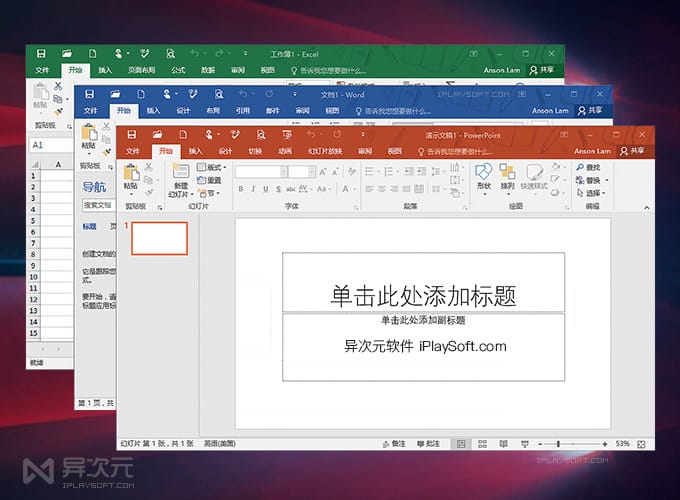Open the font color A dropdown arrow
This screenshot has height=500, width=680.
click(354, 189)
